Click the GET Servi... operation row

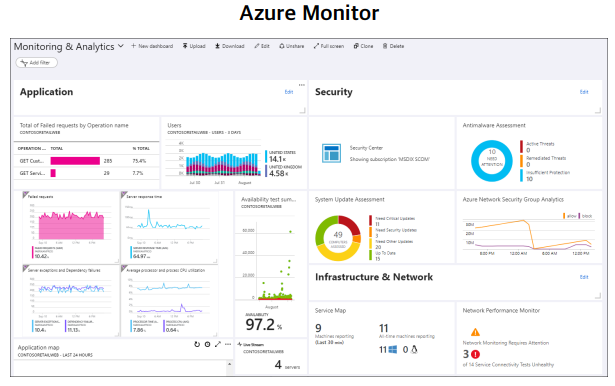tap(86, 173)
